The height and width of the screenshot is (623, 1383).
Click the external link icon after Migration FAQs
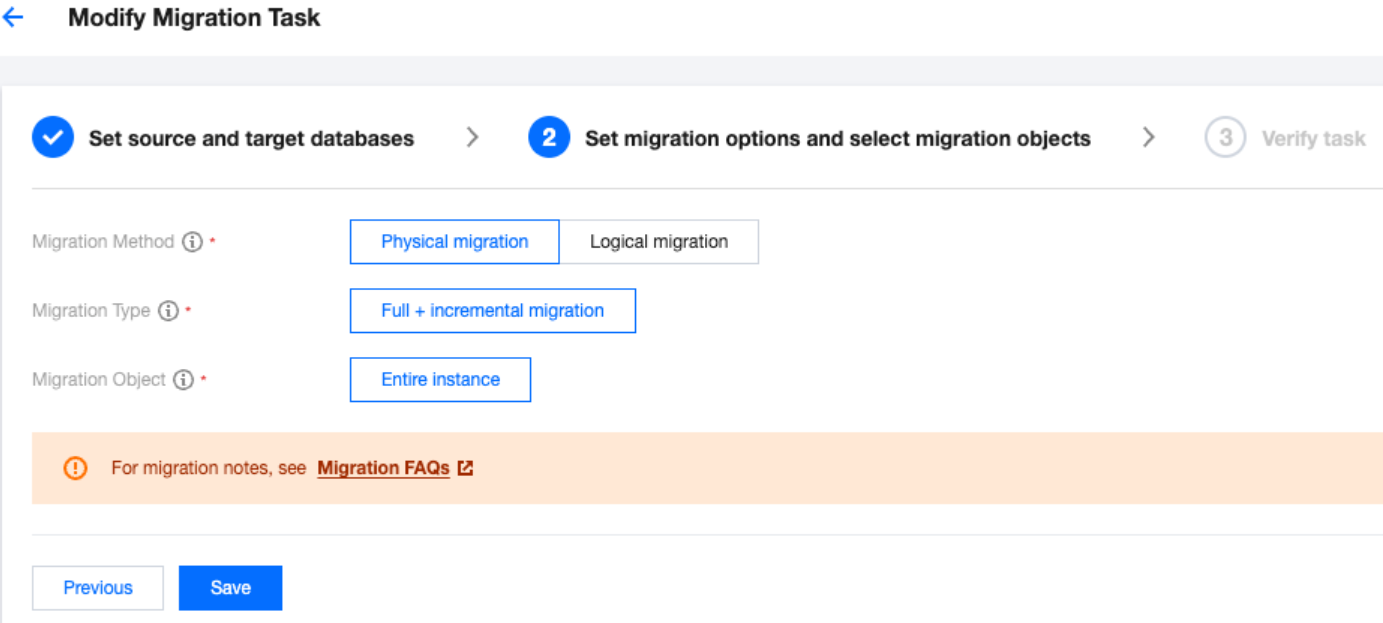(x=465, y=468)
